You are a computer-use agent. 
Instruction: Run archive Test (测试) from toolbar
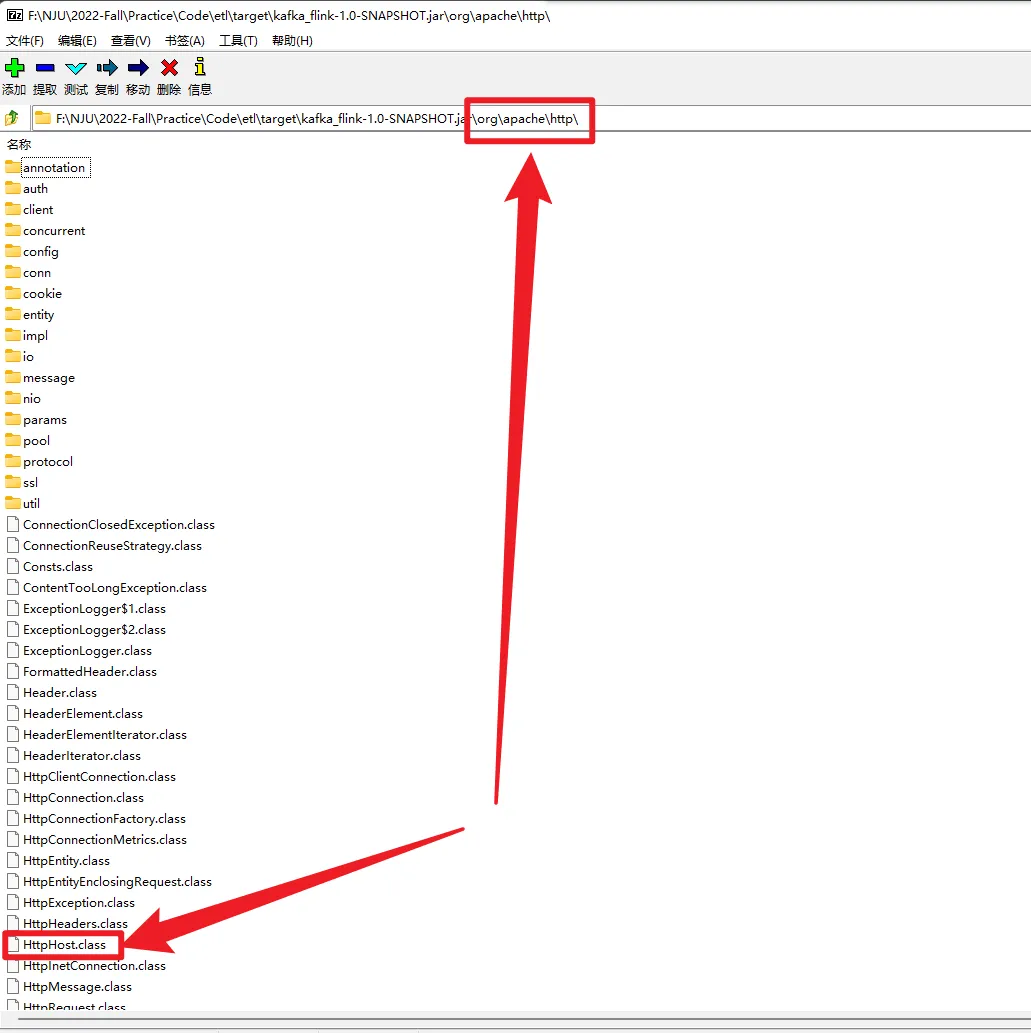(76, 68)
